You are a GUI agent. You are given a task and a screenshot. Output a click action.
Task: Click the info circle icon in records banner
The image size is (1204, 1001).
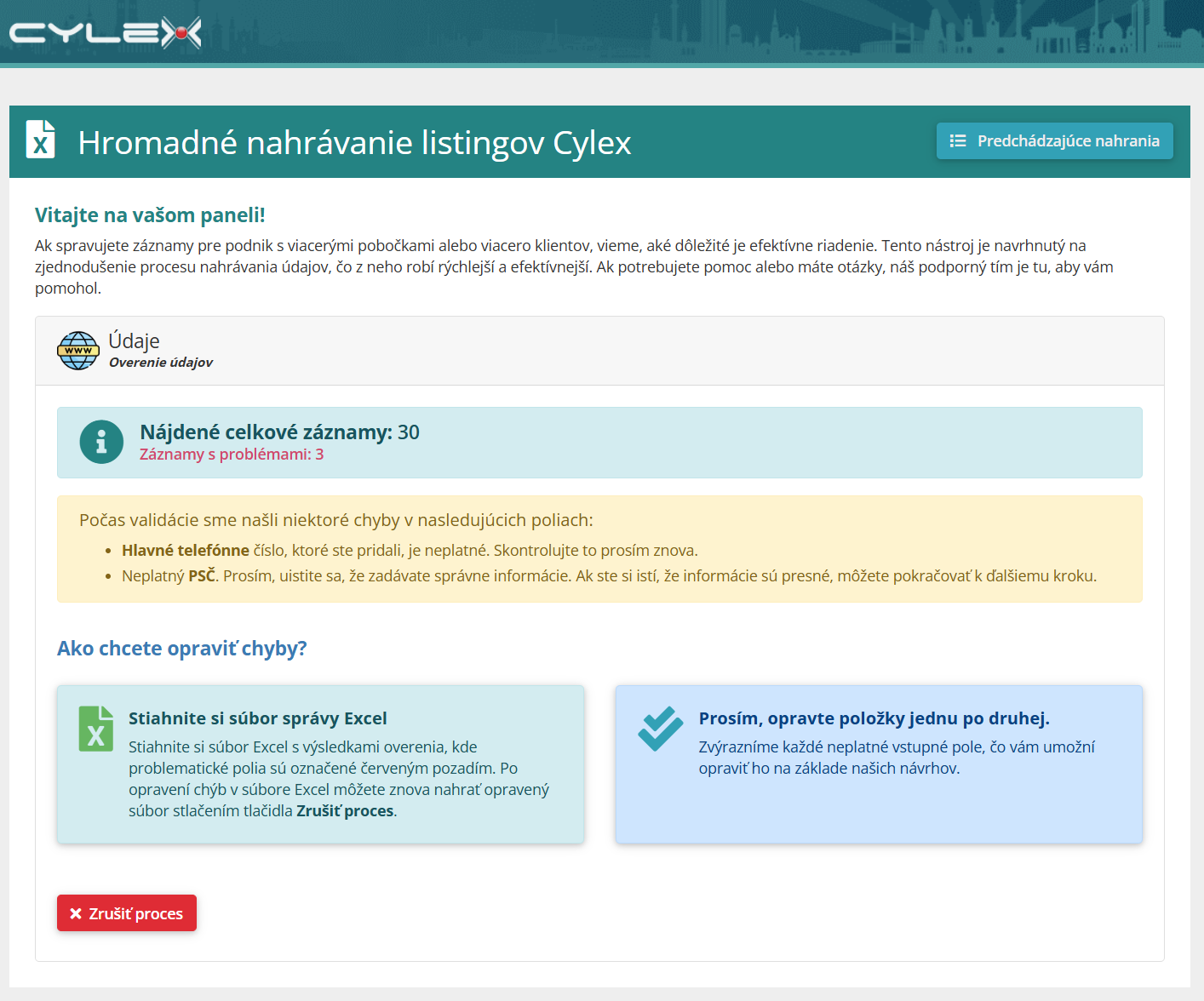pyautogui.click(x=101, y=442)
